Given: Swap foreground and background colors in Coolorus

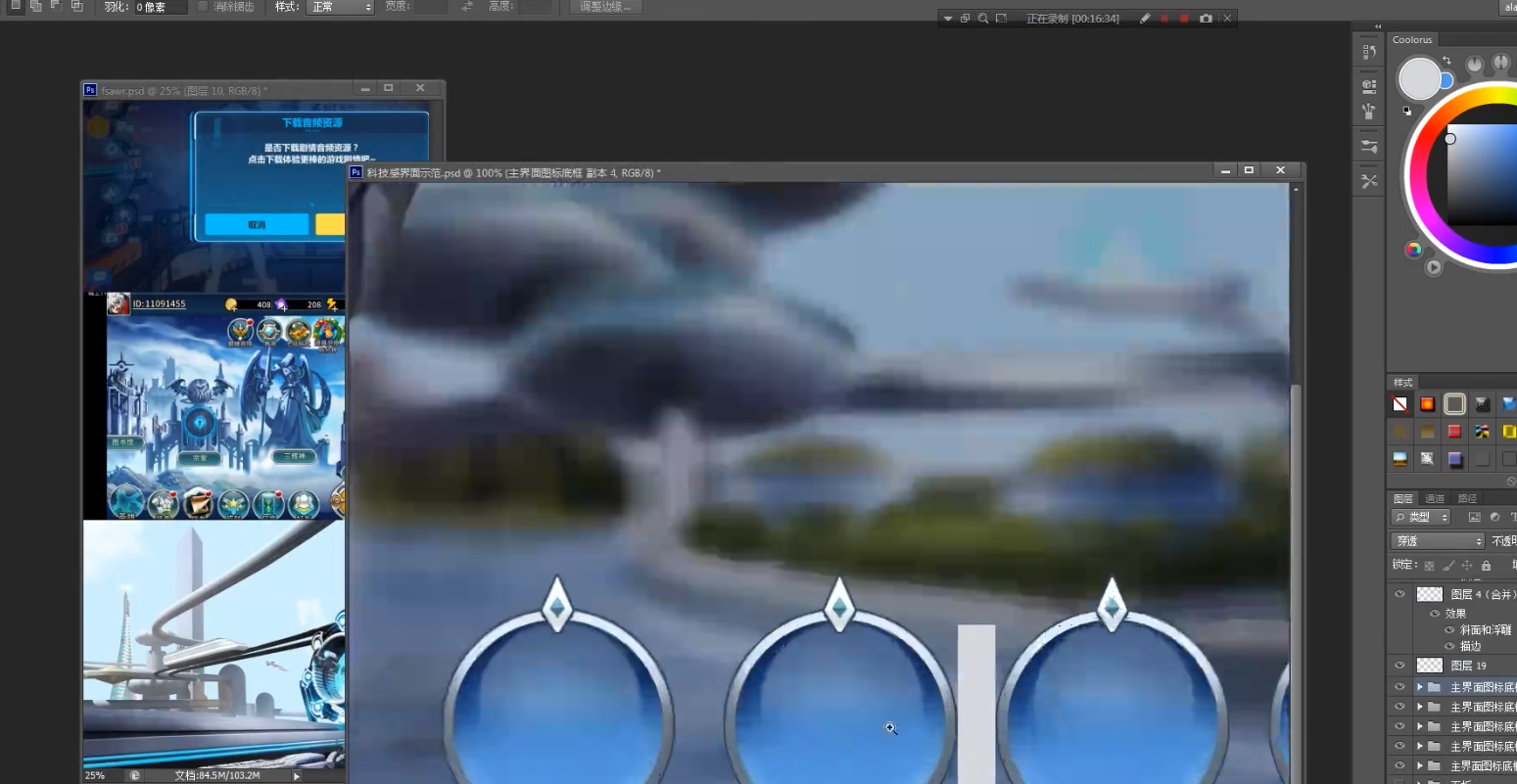Looking at the screenshot, I should [x=1446, y=61].
